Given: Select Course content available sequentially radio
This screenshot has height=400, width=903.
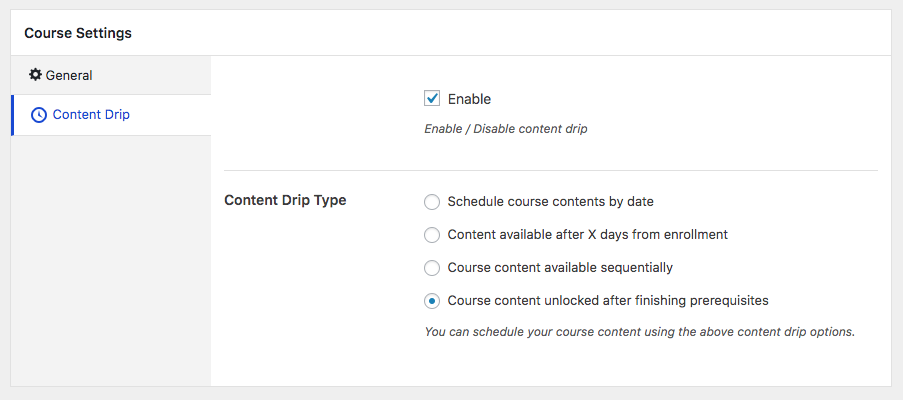Looking at the screenshot, I should click(432, 268).
